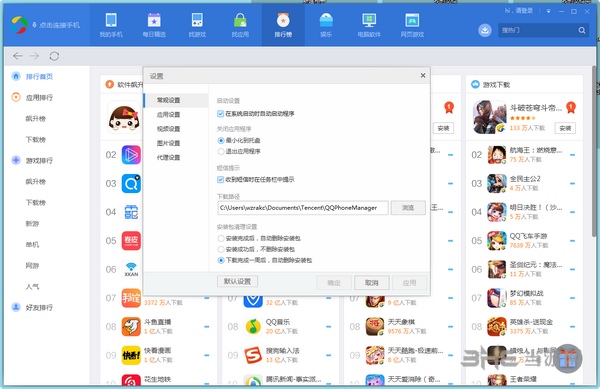Open the title bar dropdown menu arrow
Screen dimensions: 600x389
[548, 11]
